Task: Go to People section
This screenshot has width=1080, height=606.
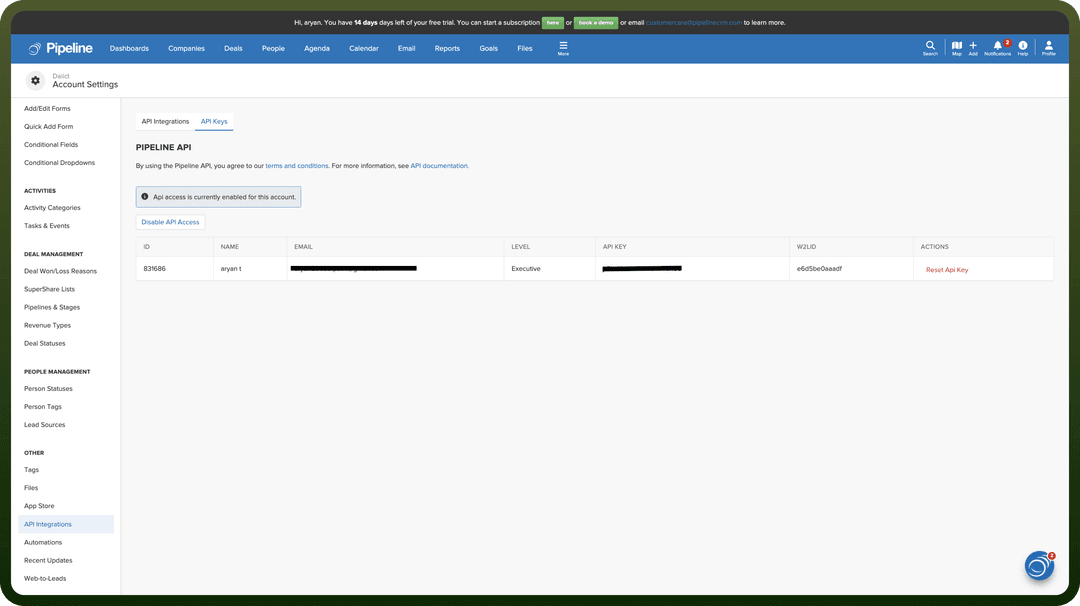Action: tap(273, 48)
